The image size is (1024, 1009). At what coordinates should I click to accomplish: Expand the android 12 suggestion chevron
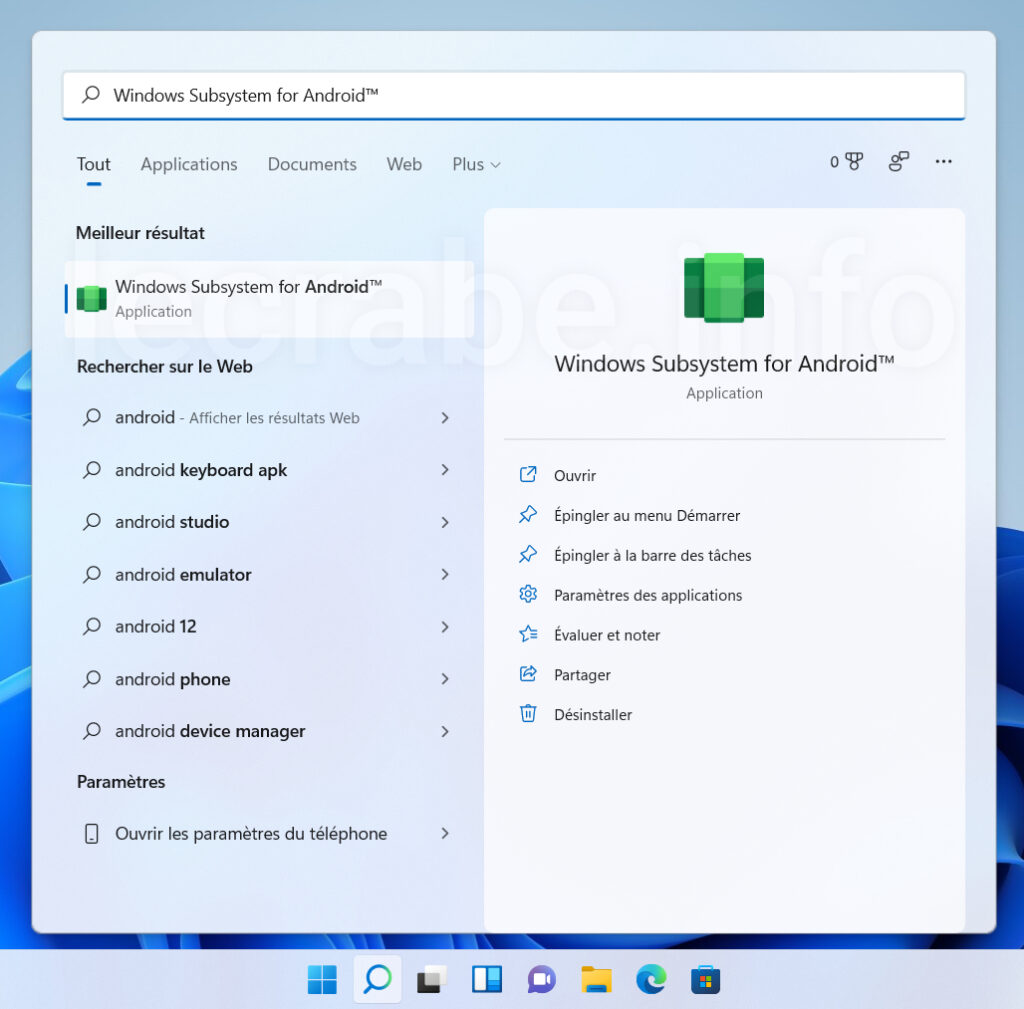(444, 626)
